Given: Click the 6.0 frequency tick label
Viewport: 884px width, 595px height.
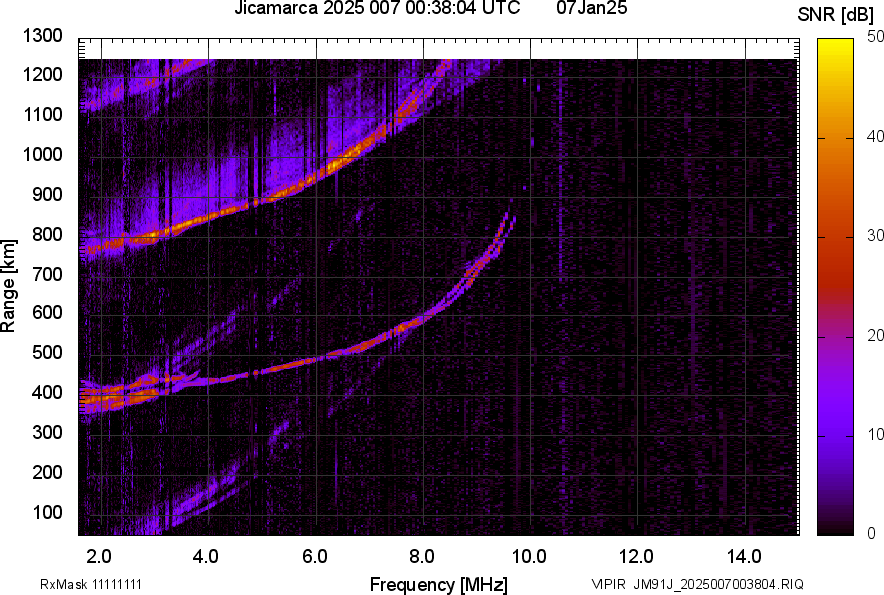Looking at the screenshot, I should (315, 557).
